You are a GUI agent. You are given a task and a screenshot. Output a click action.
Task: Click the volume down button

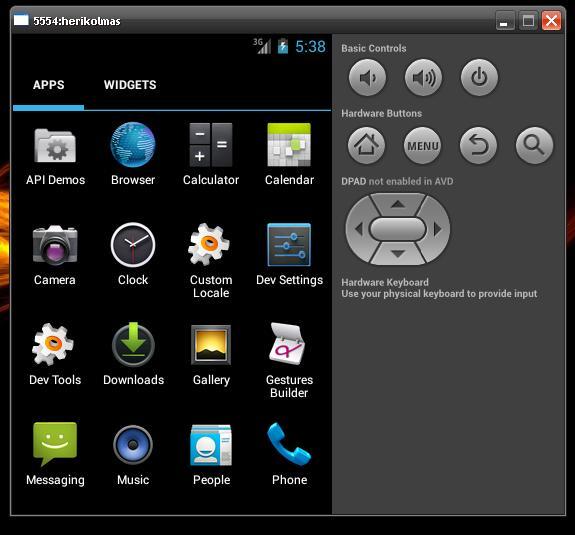coord(367,78)
